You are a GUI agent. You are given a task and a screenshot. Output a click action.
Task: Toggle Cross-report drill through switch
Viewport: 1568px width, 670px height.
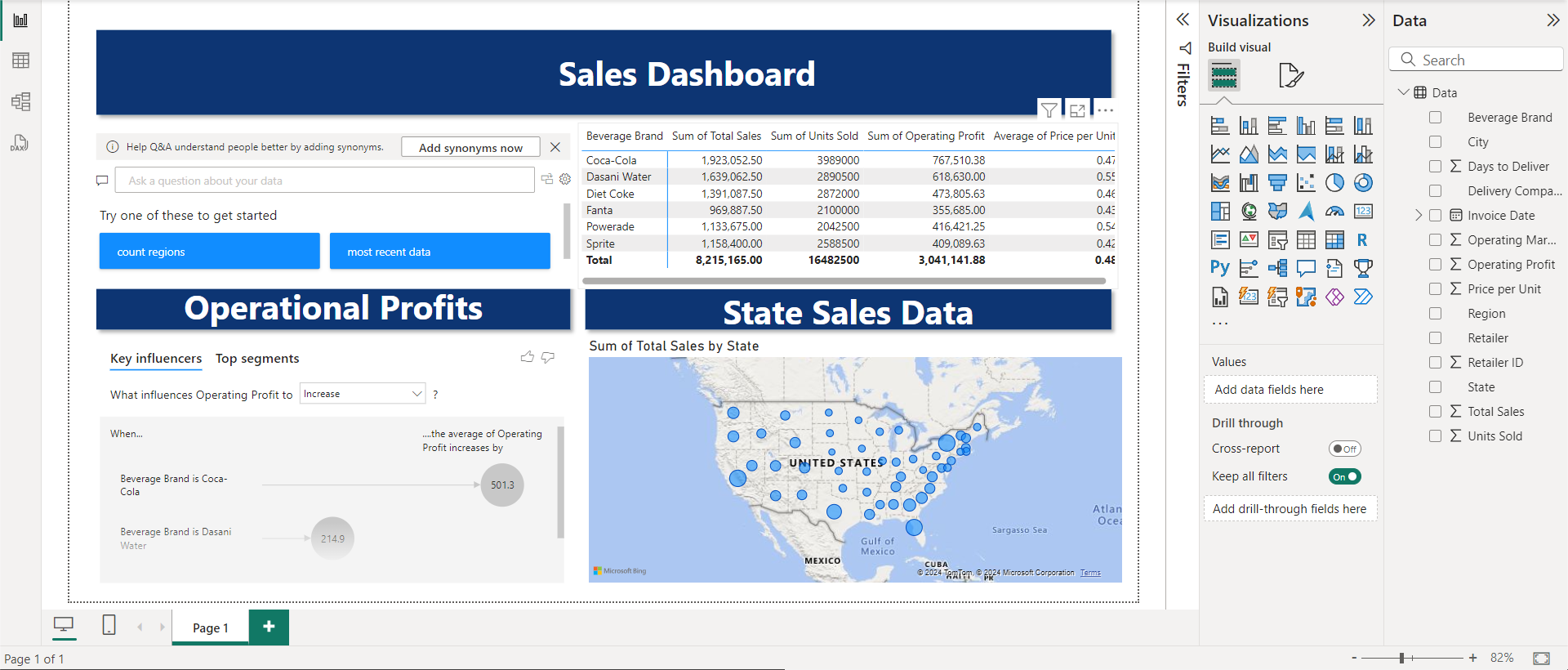(1344, 449)
